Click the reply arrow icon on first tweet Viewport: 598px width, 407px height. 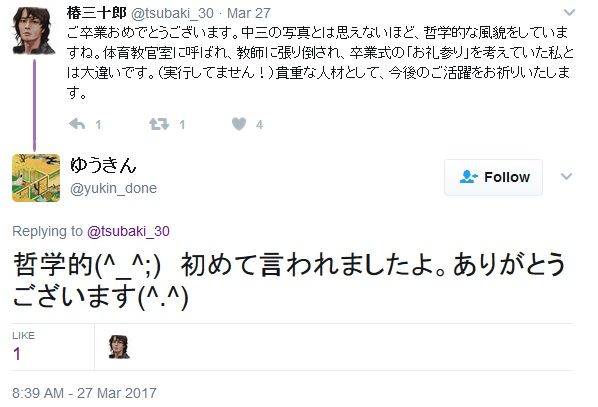(77, 124)
